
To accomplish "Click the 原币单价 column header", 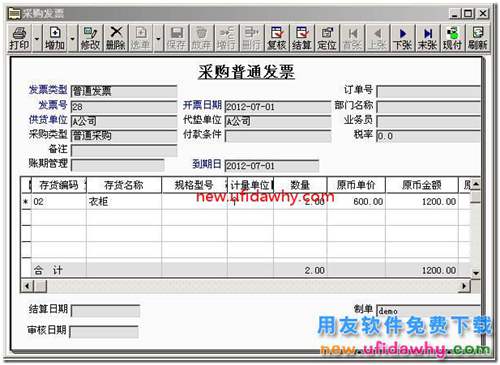I will coord(356,185).
